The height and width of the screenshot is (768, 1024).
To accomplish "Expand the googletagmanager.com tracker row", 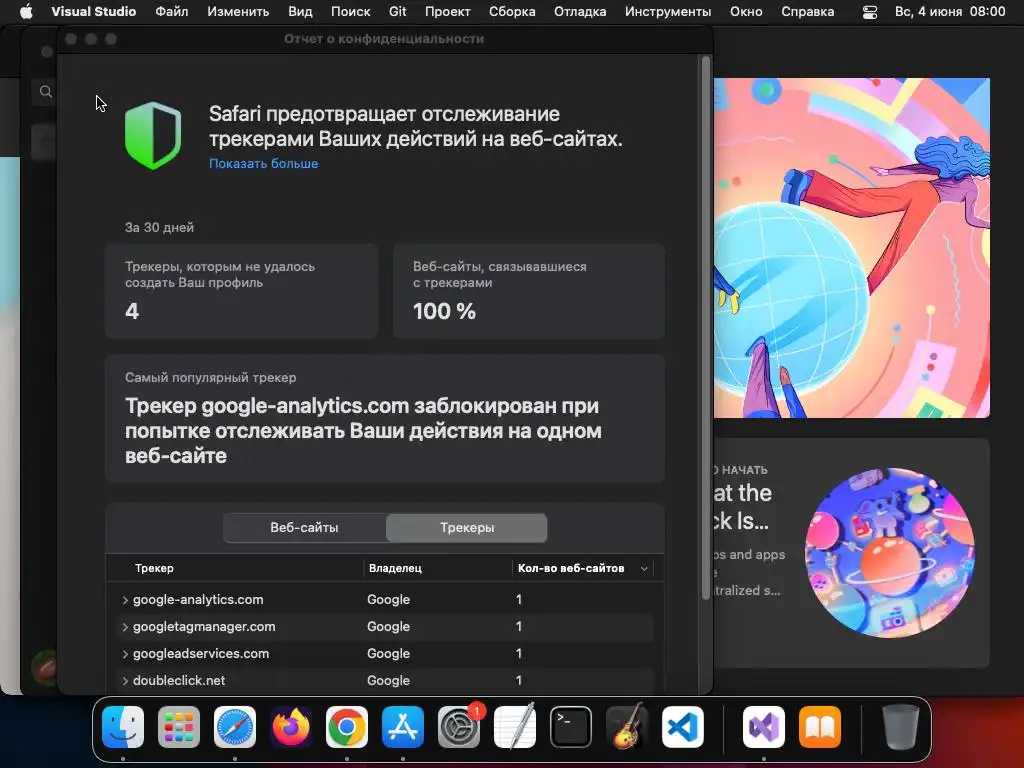I will pos(125,626).
